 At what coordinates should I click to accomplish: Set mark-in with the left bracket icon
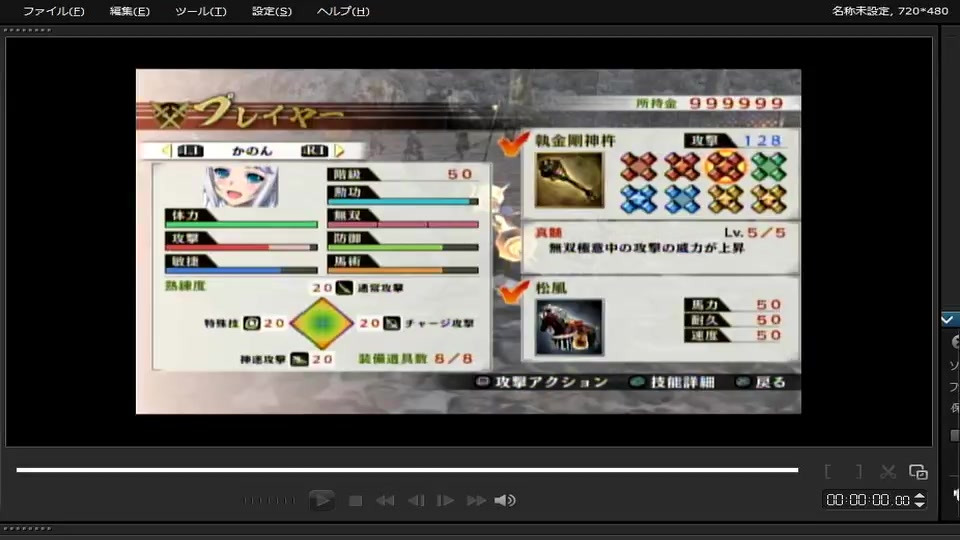828,471
